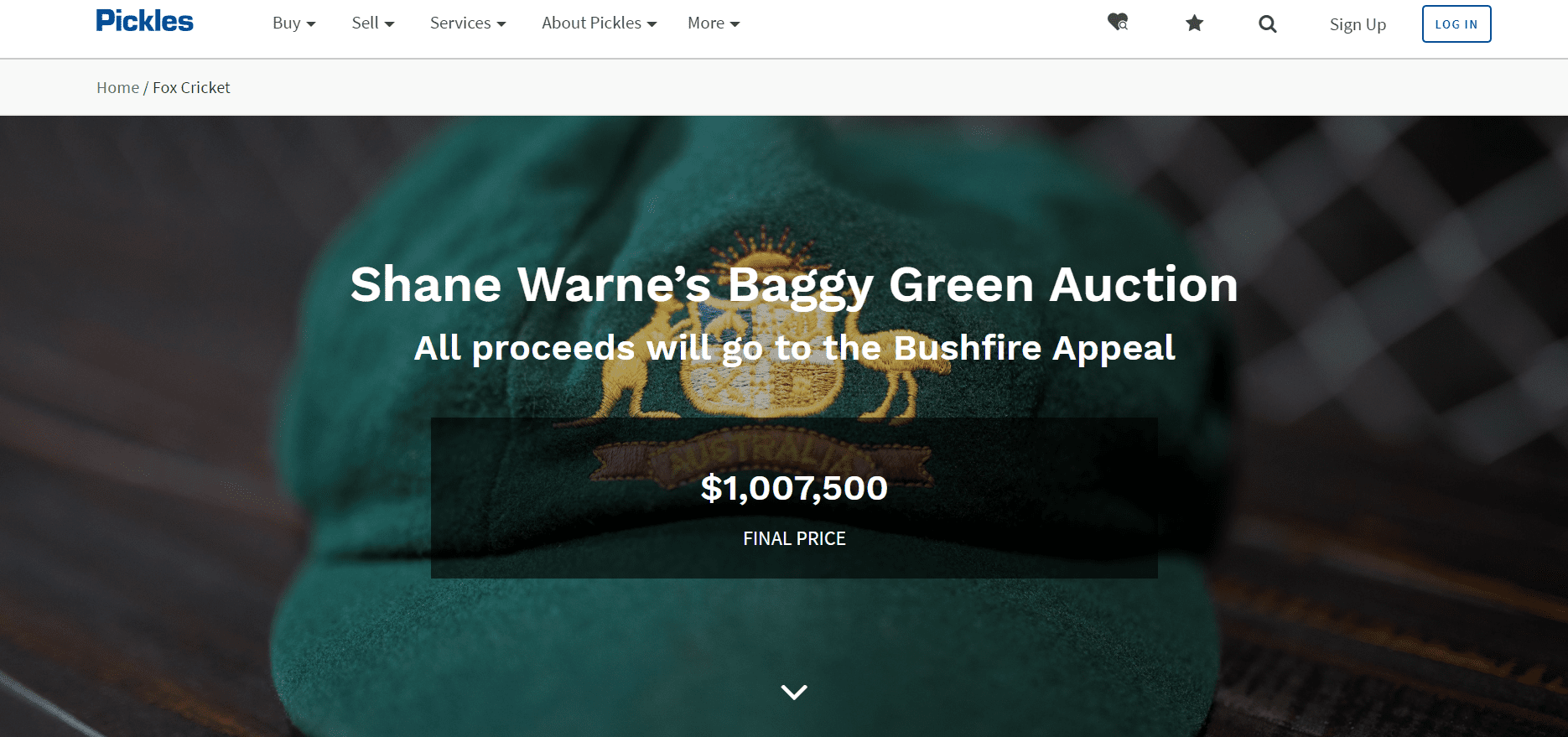Click the caret arrow beside More
This screenshot has width=1568, height=737.
[735, 24]
